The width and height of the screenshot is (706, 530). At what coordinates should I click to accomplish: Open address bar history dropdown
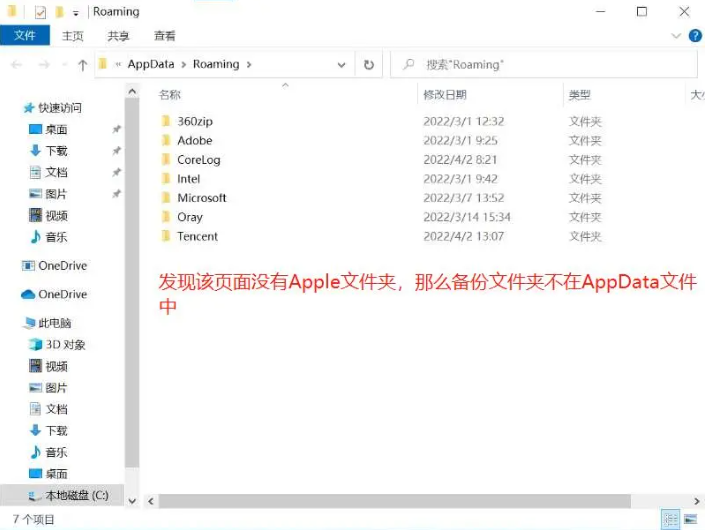tap(341, 65)
